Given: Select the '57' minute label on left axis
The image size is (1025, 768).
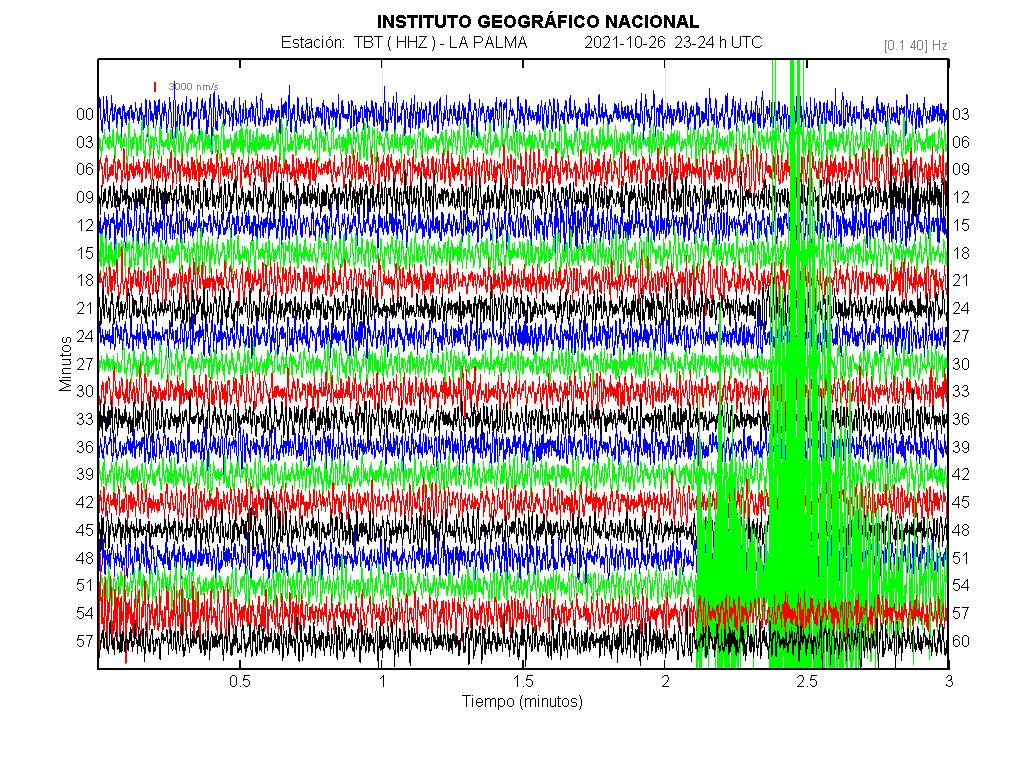Looking at the screenshot, I should click(85, 641).
